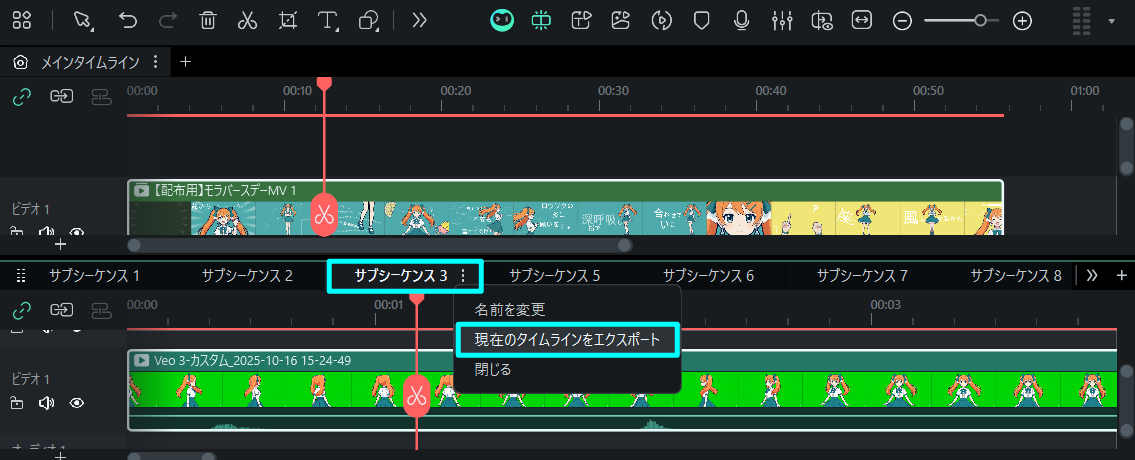
Task: Click main timeline horizontal scrollbar
Action: pos(379,246)
